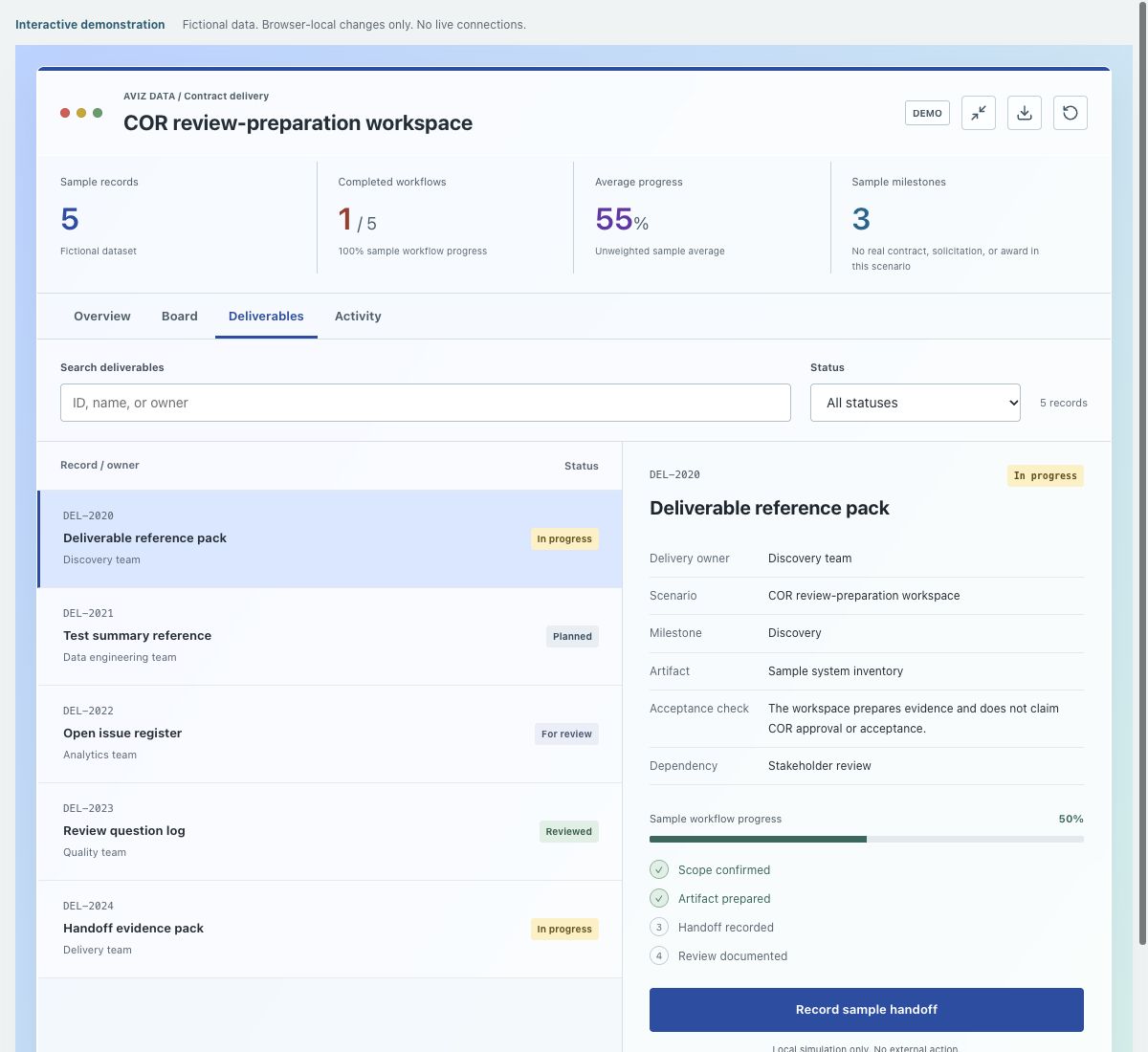
Task: Click the Status column header in list
Action: pos(582,466)
